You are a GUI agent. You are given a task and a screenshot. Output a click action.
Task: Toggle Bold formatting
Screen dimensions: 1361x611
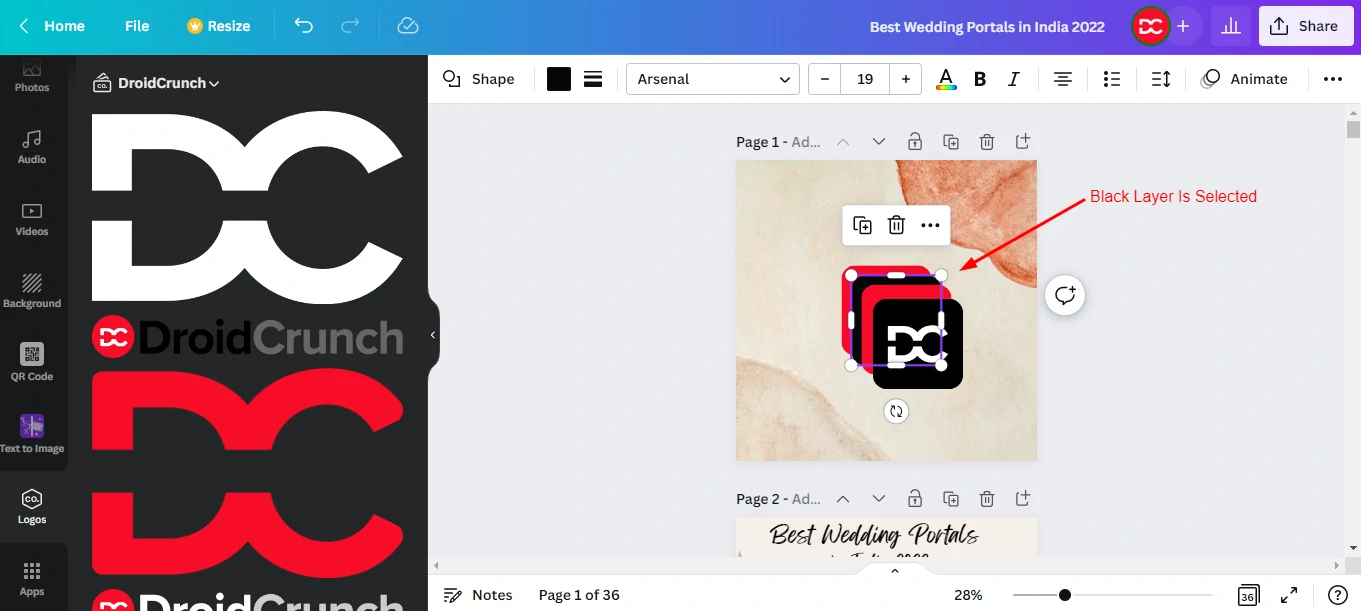980,79
